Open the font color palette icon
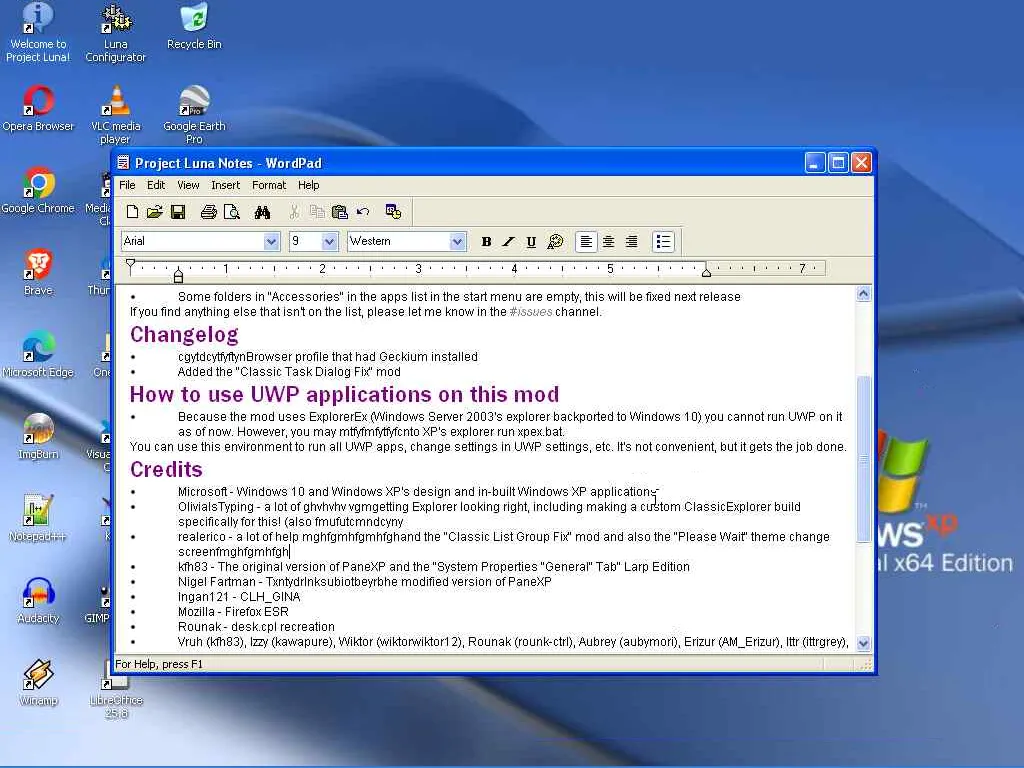The height and width of the screenshot is (768, 1024). pos(555,242)
